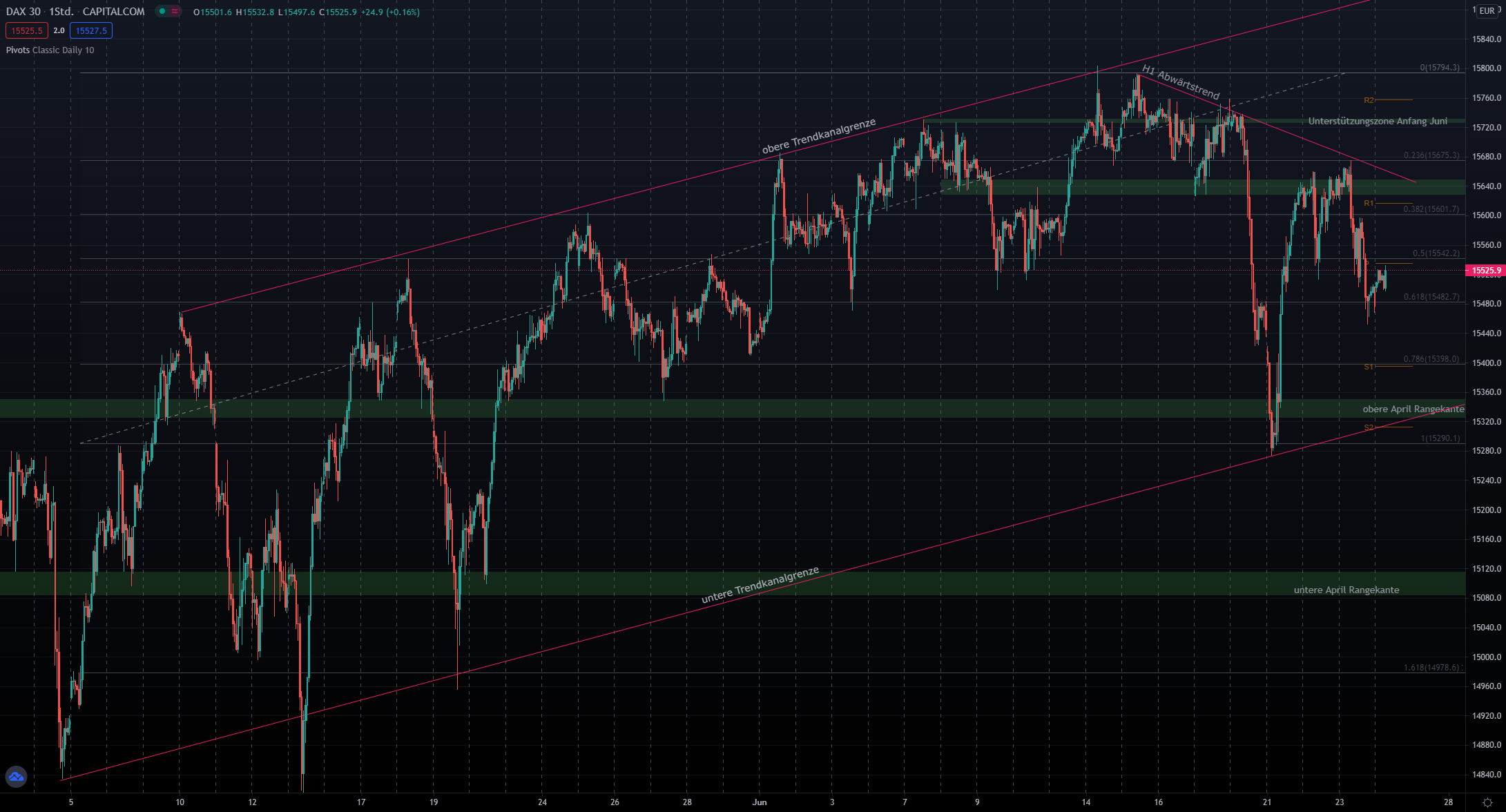The image size is (1506, 812).
Task: Click the DAX 30 symbol title
Action: 23,12
